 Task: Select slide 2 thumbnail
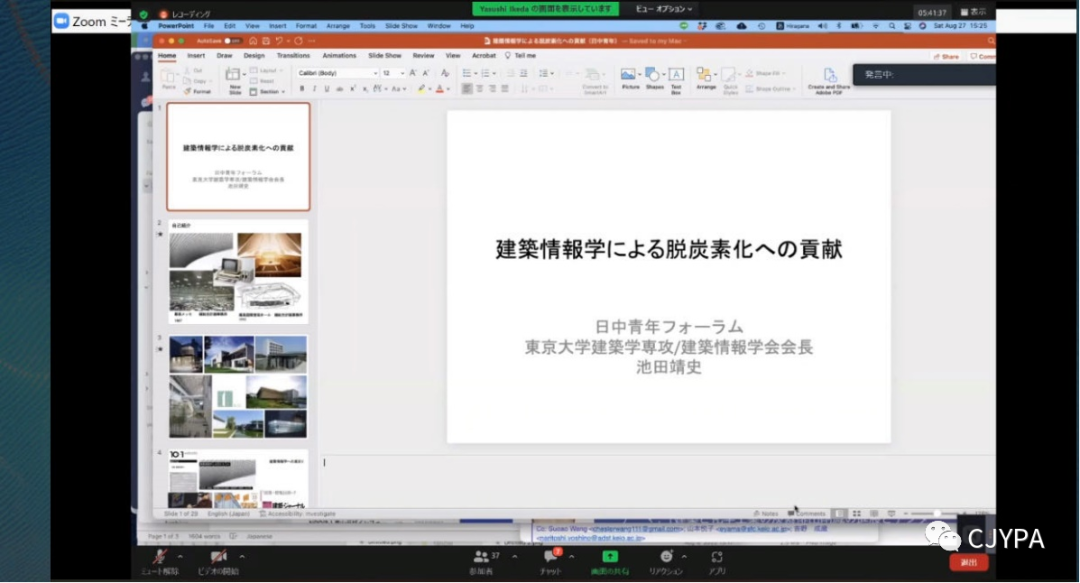click(238, 272)
